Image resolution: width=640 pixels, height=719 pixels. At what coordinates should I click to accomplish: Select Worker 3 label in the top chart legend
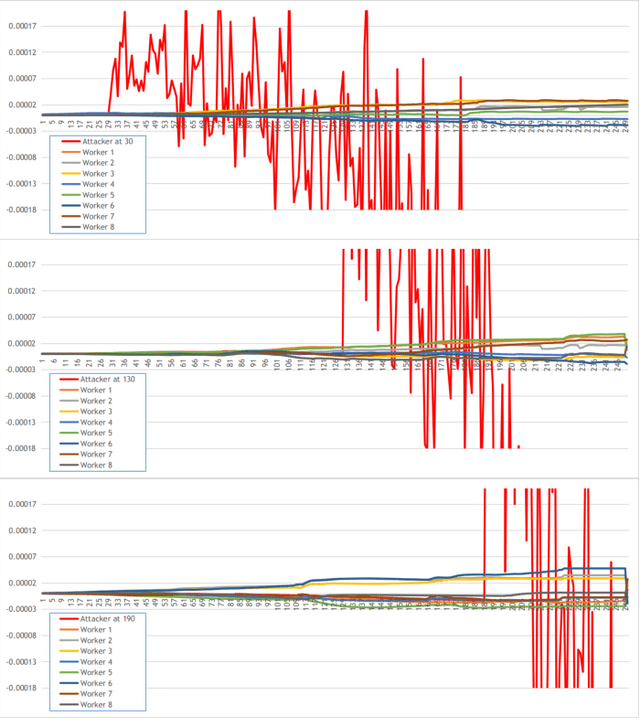pos(98,173)
